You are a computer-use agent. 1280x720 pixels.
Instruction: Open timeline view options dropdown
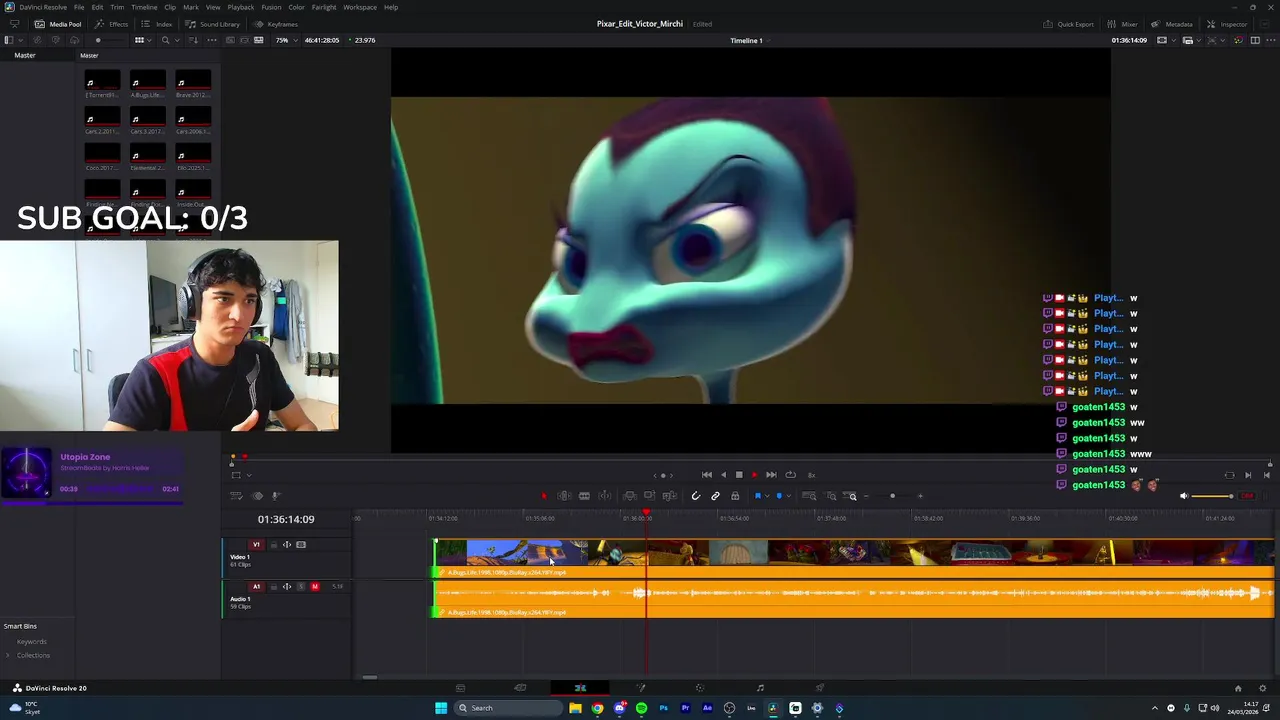[x=238, y=496]
